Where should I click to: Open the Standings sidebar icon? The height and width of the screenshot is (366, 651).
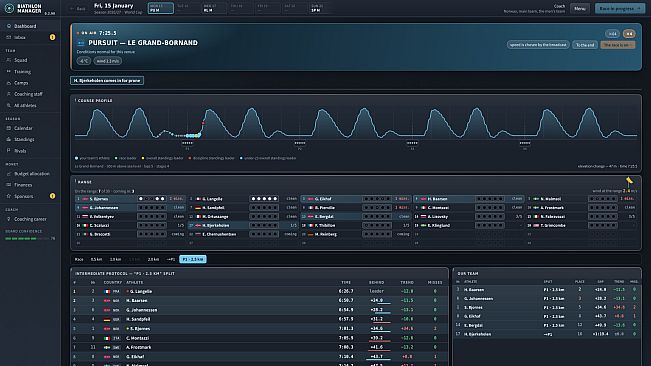(x=9, y=139)
